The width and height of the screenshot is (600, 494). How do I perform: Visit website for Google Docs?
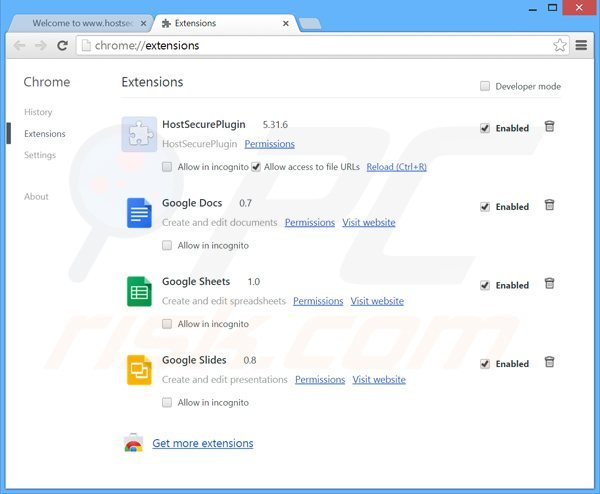(x=368, y=222)
